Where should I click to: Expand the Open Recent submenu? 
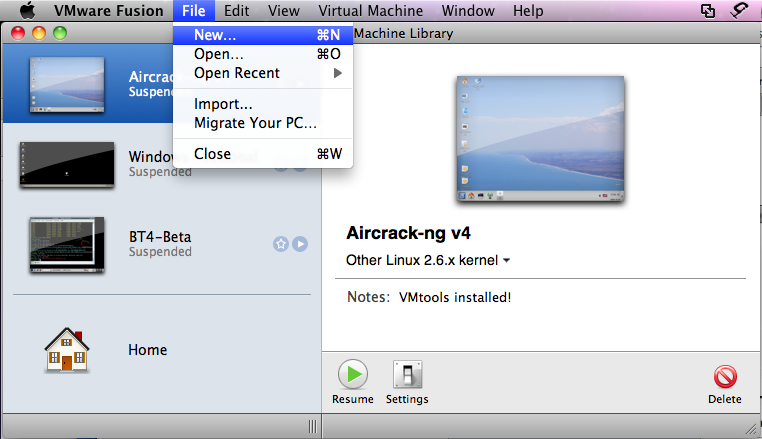[x=263, y=73]
